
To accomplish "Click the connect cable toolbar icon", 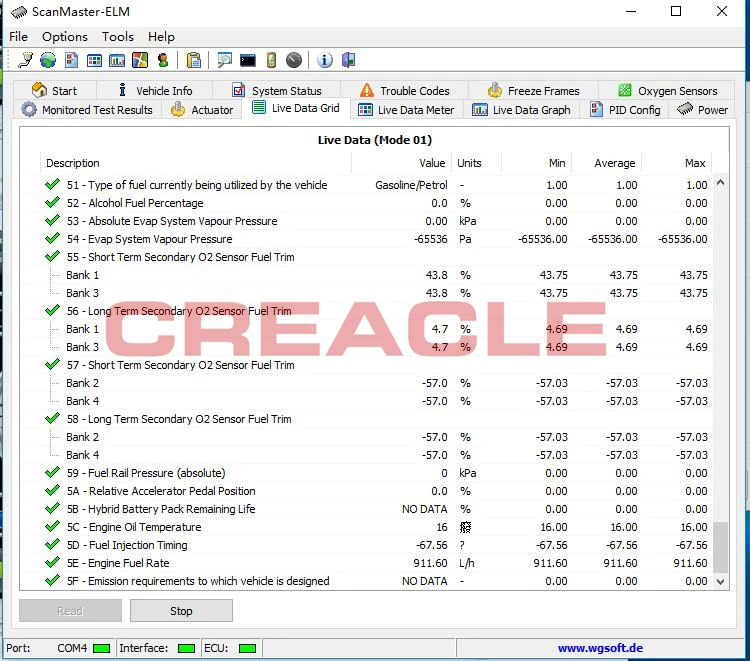I will pyautogui.click(x=25, y=60).
